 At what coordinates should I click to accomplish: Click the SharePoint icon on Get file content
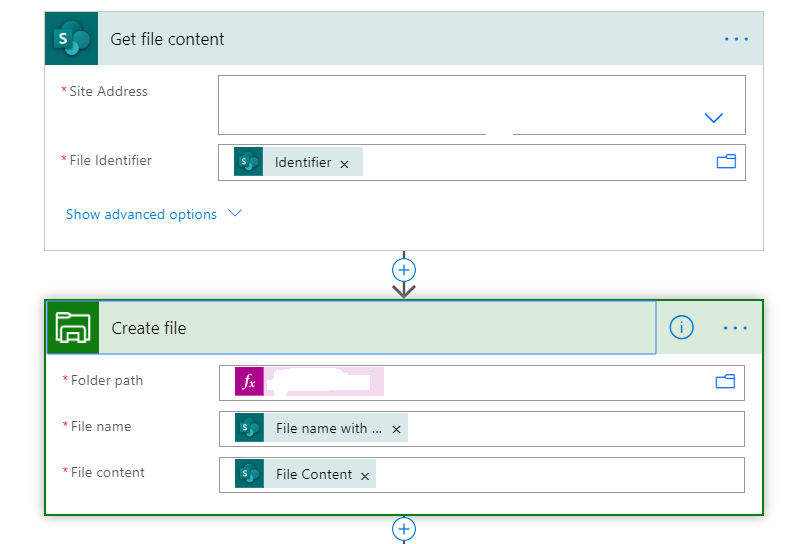click(x=72, y=39)
